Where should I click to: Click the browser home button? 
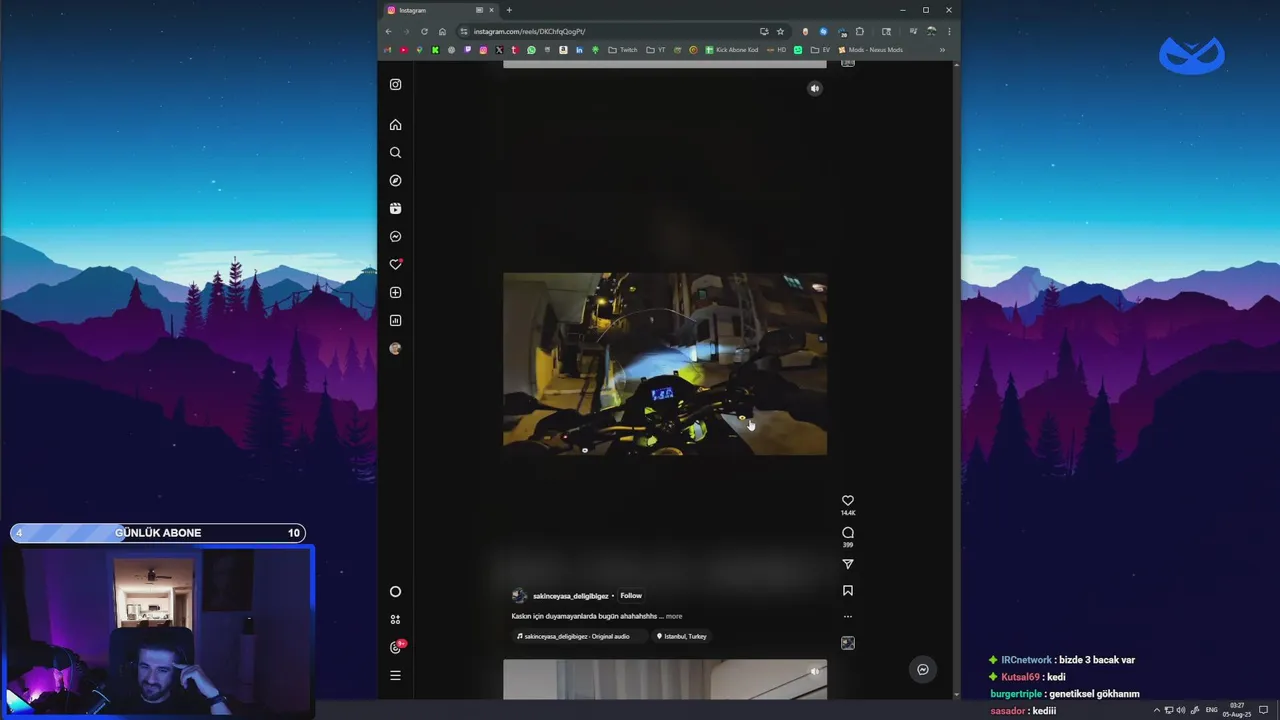click(x=442, y=31)
